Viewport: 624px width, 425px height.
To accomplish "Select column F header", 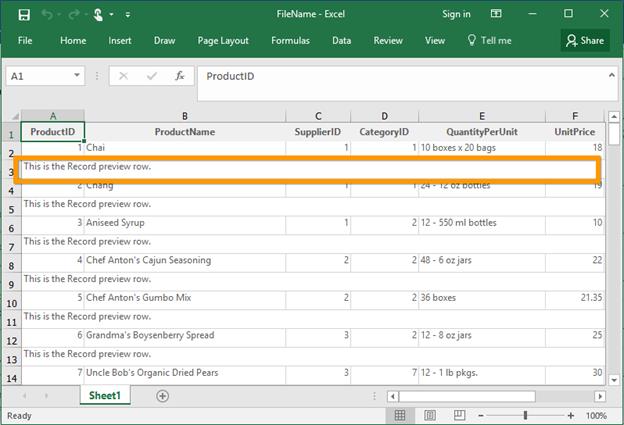I will click(x=575, y=116).
